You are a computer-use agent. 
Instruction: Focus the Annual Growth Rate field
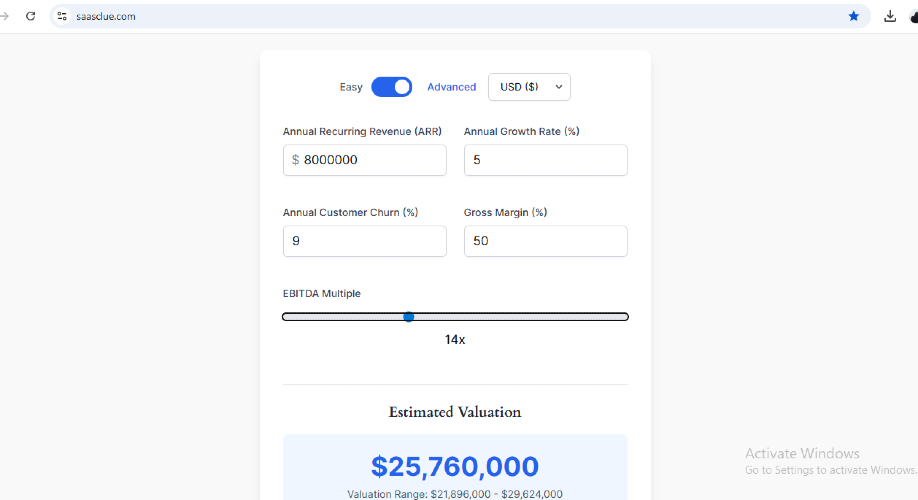point(546,160)
